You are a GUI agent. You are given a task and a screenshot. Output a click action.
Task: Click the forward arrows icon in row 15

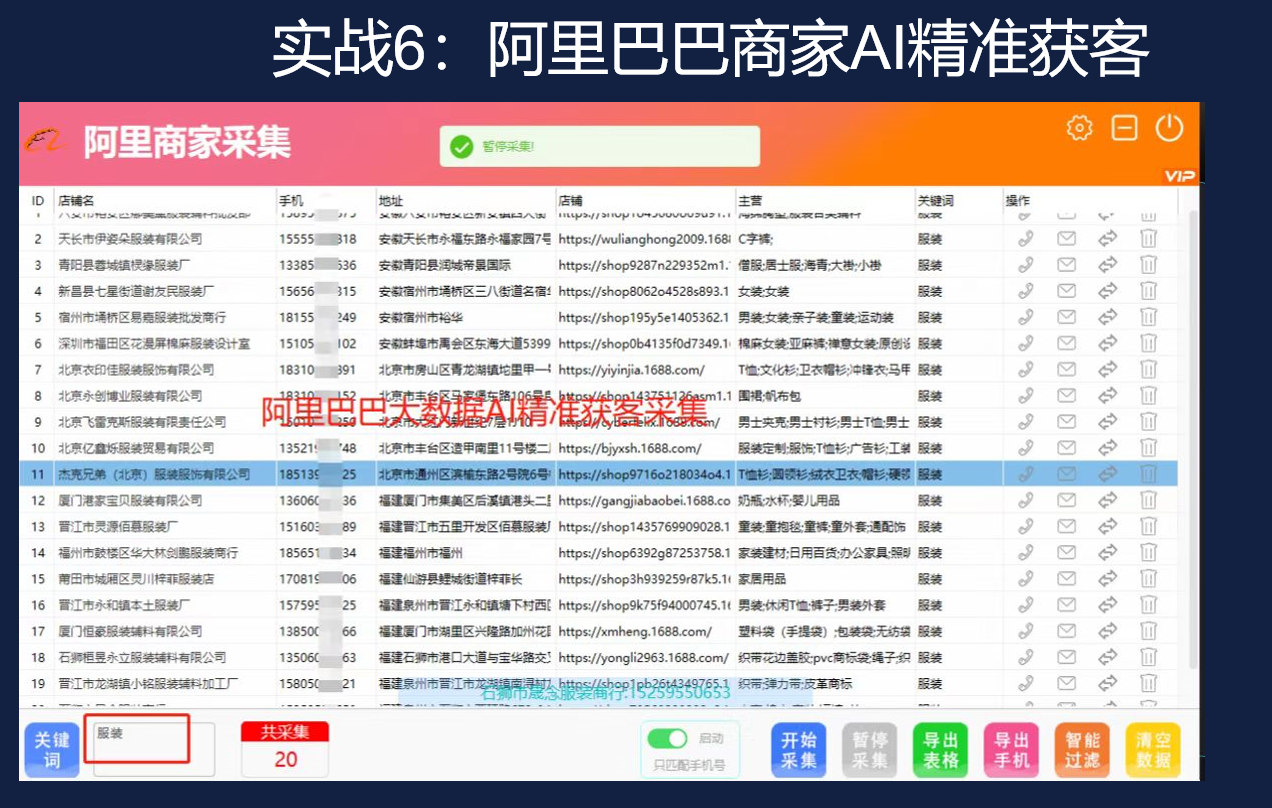[x=1108, y=579]
